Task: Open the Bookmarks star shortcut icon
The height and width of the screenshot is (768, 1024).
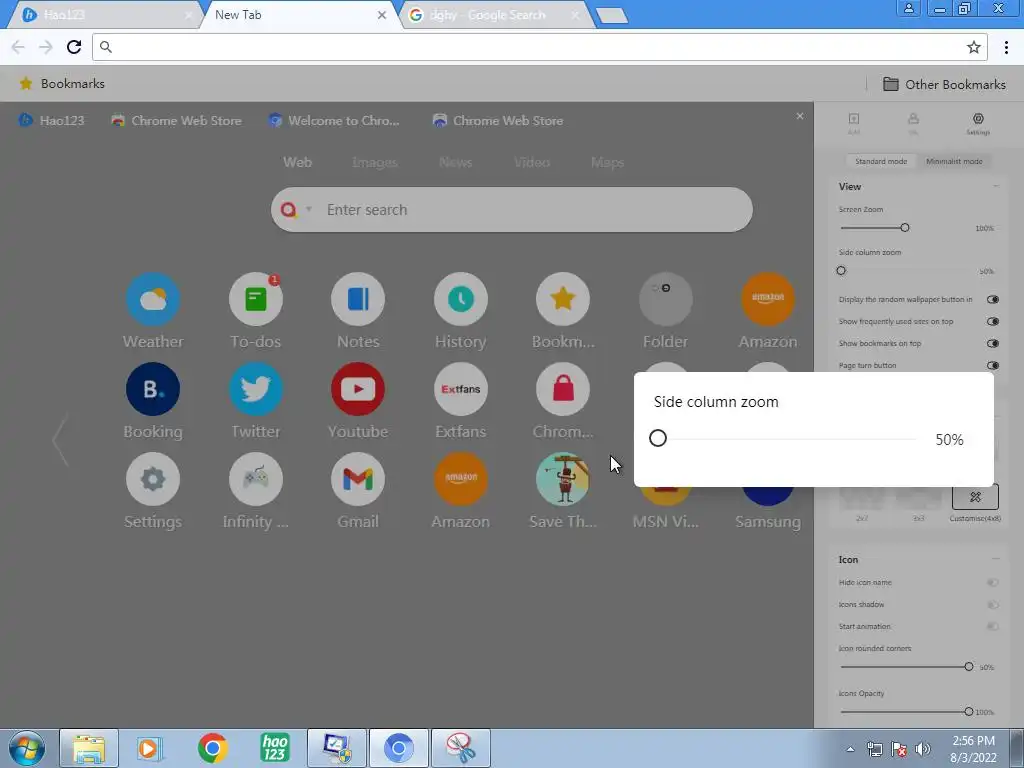Action: 563,299
